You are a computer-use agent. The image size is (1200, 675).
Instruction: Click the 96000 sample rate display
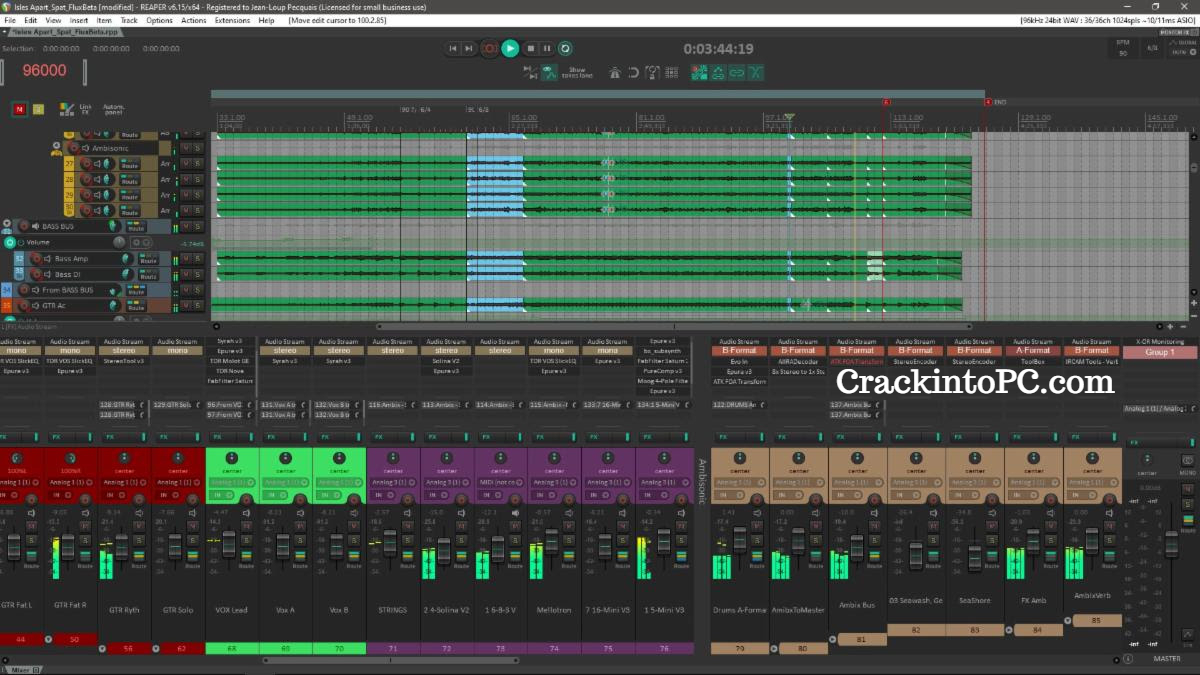(44, 70)
